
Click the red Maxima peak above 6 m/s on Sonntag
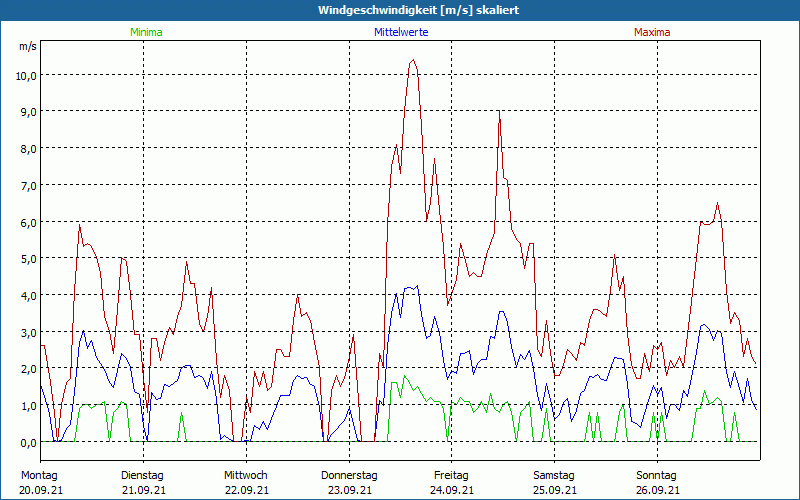point(717,204)
